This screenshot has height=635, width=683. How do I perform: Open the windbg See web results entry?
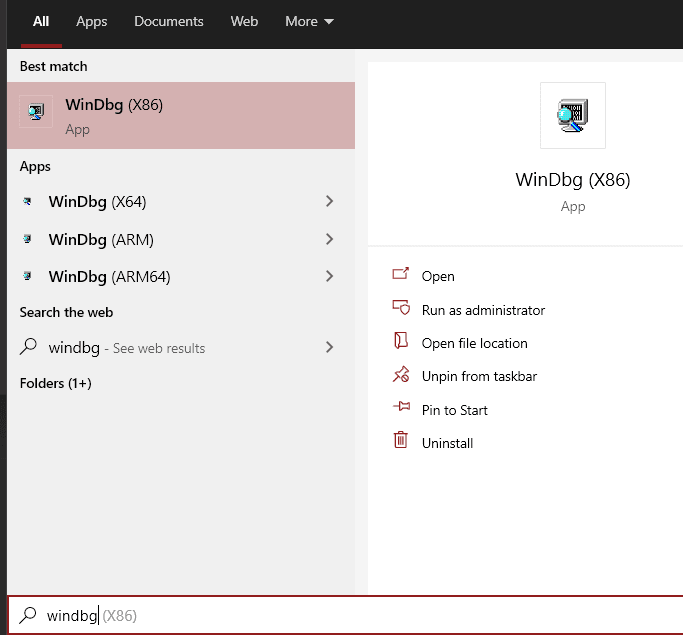click(x=181, y=348)
